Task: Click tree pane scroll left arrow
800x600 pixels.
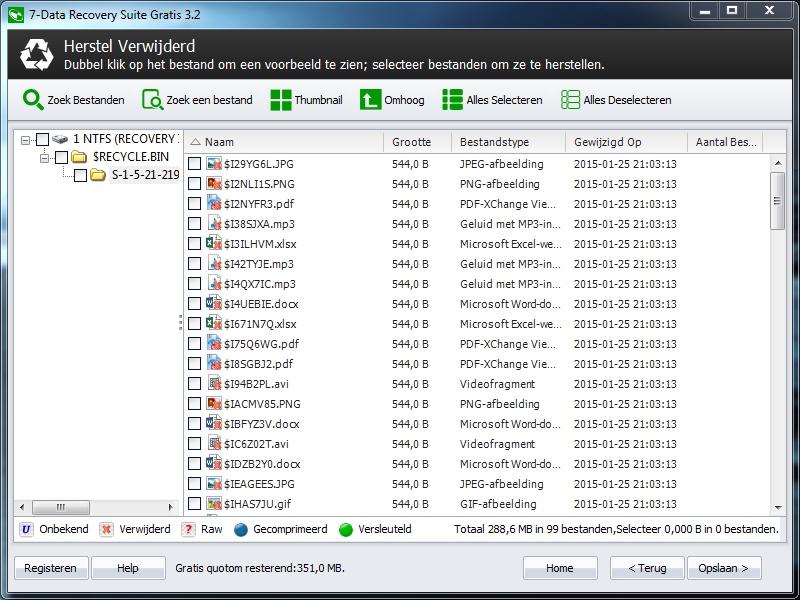Action: click(x=22, y=507)
